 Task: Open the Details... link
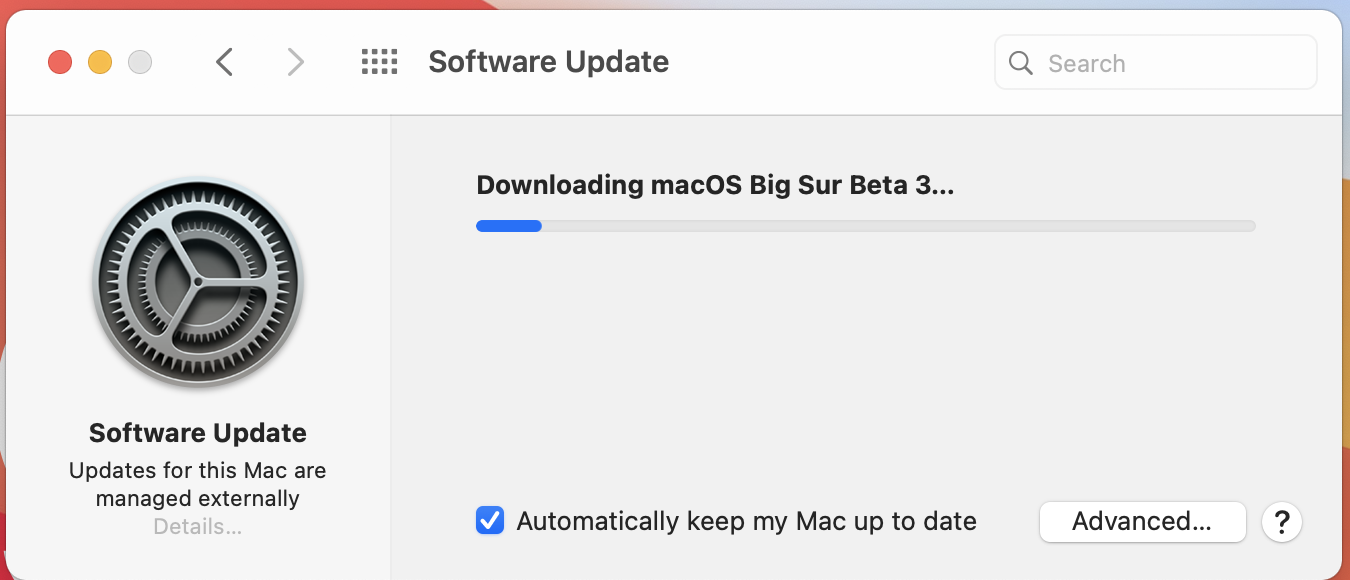pyautogui.click(x=197, y=526)
